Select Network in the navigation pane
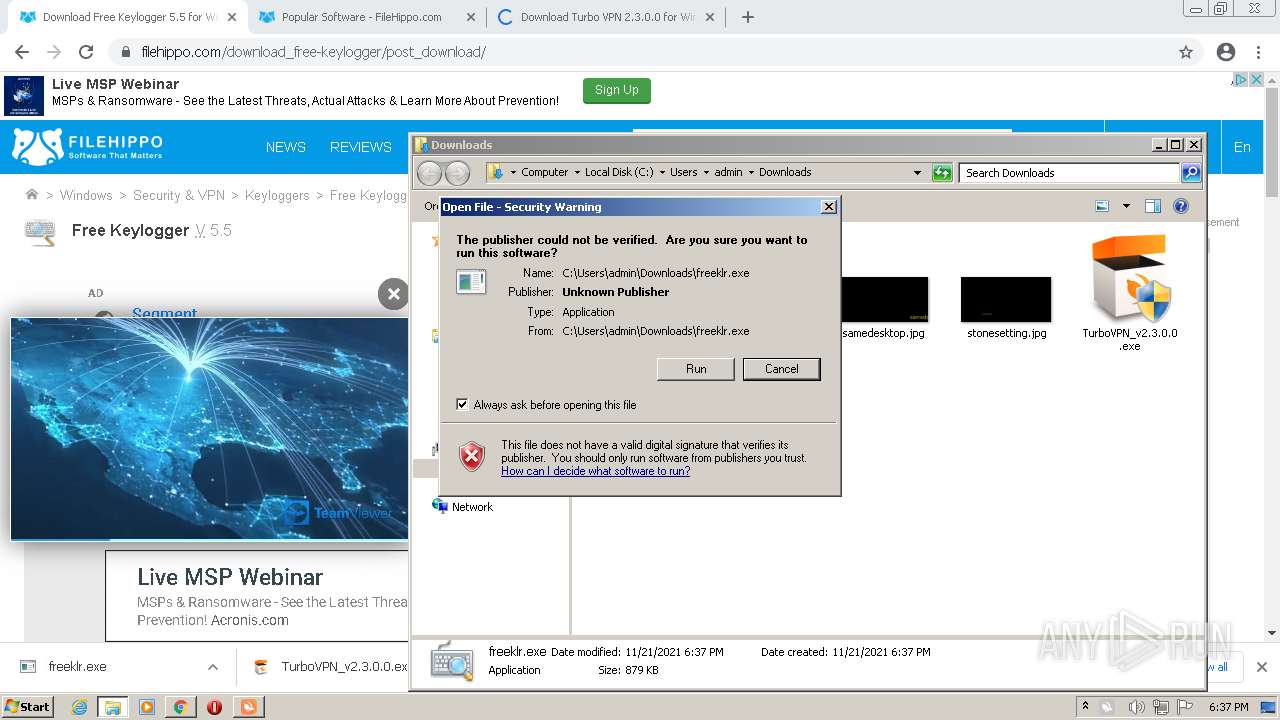Viewport: 1280px width, 720px height. tap(472, 507)
